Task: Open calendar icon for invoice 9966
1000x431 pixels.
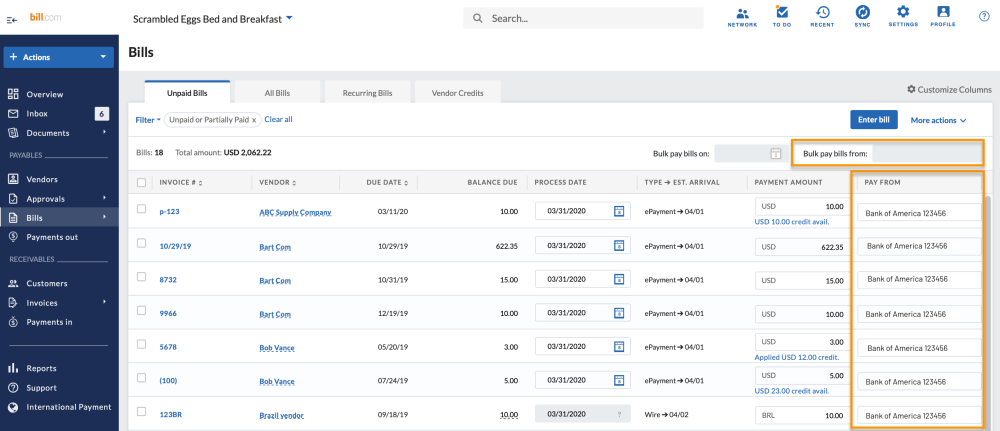Action: point(618,313)
